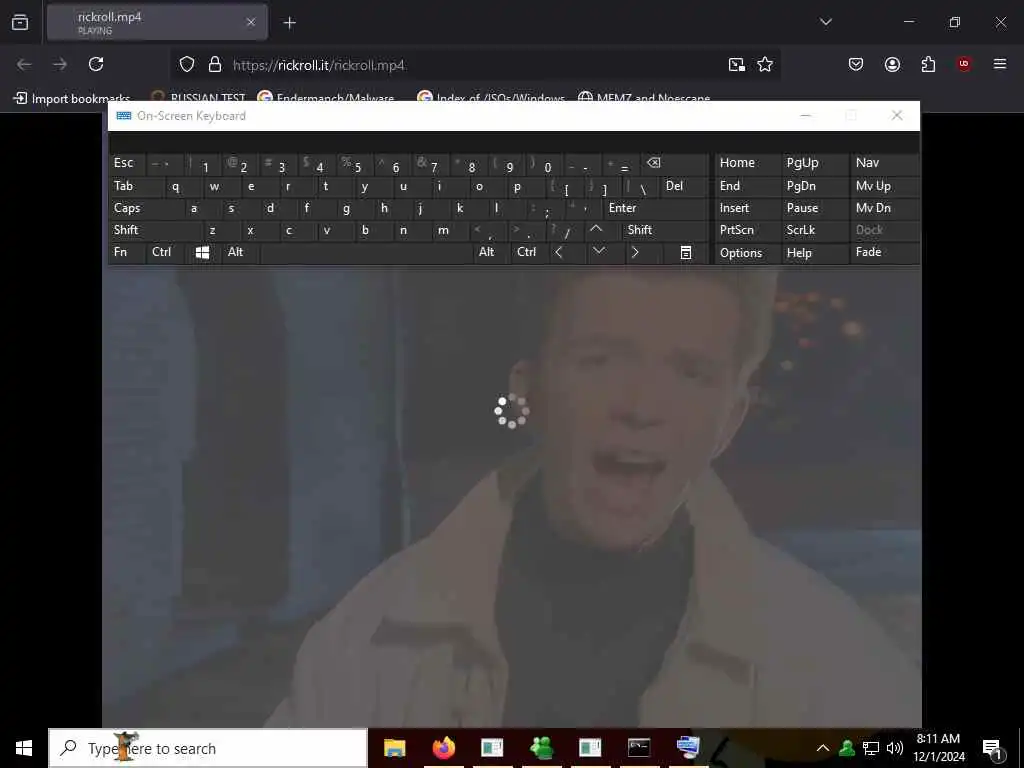Open Pocket save icon

tap(856, 64)
